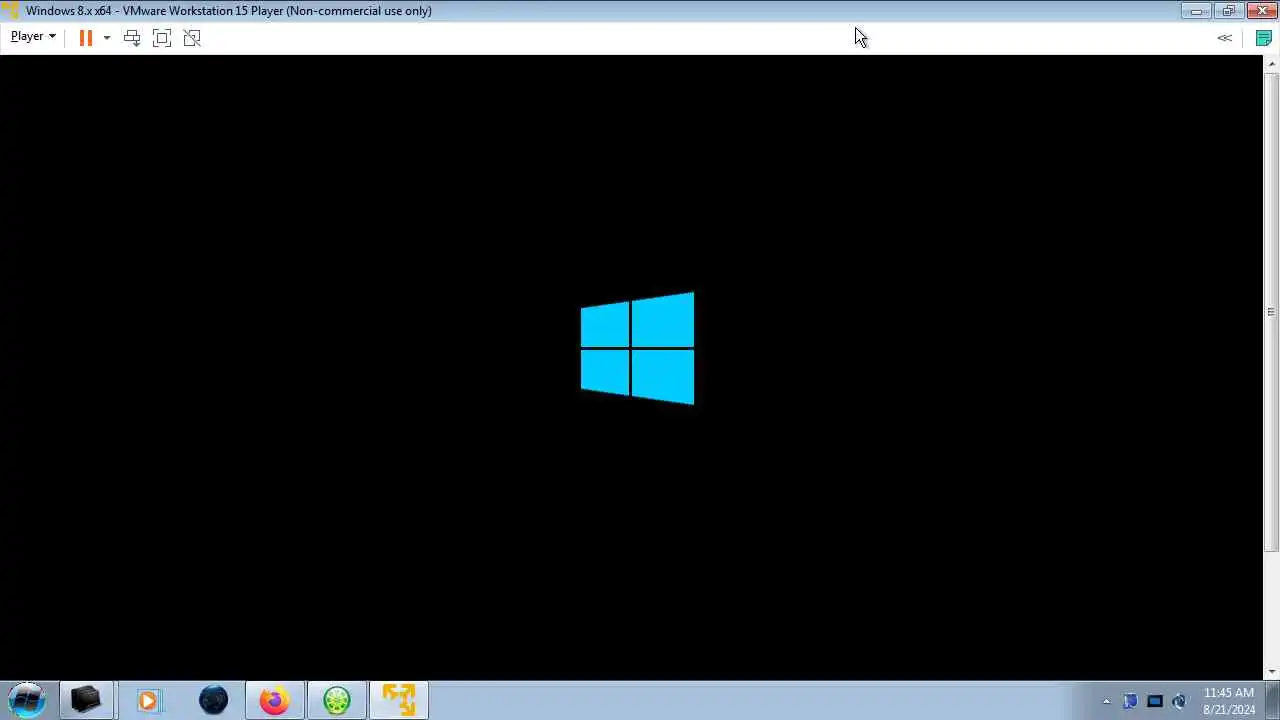Restore down the VMware Player window
This screenshot has width=1280, height=720.
pyautogui.click(x=1228, y=11)
